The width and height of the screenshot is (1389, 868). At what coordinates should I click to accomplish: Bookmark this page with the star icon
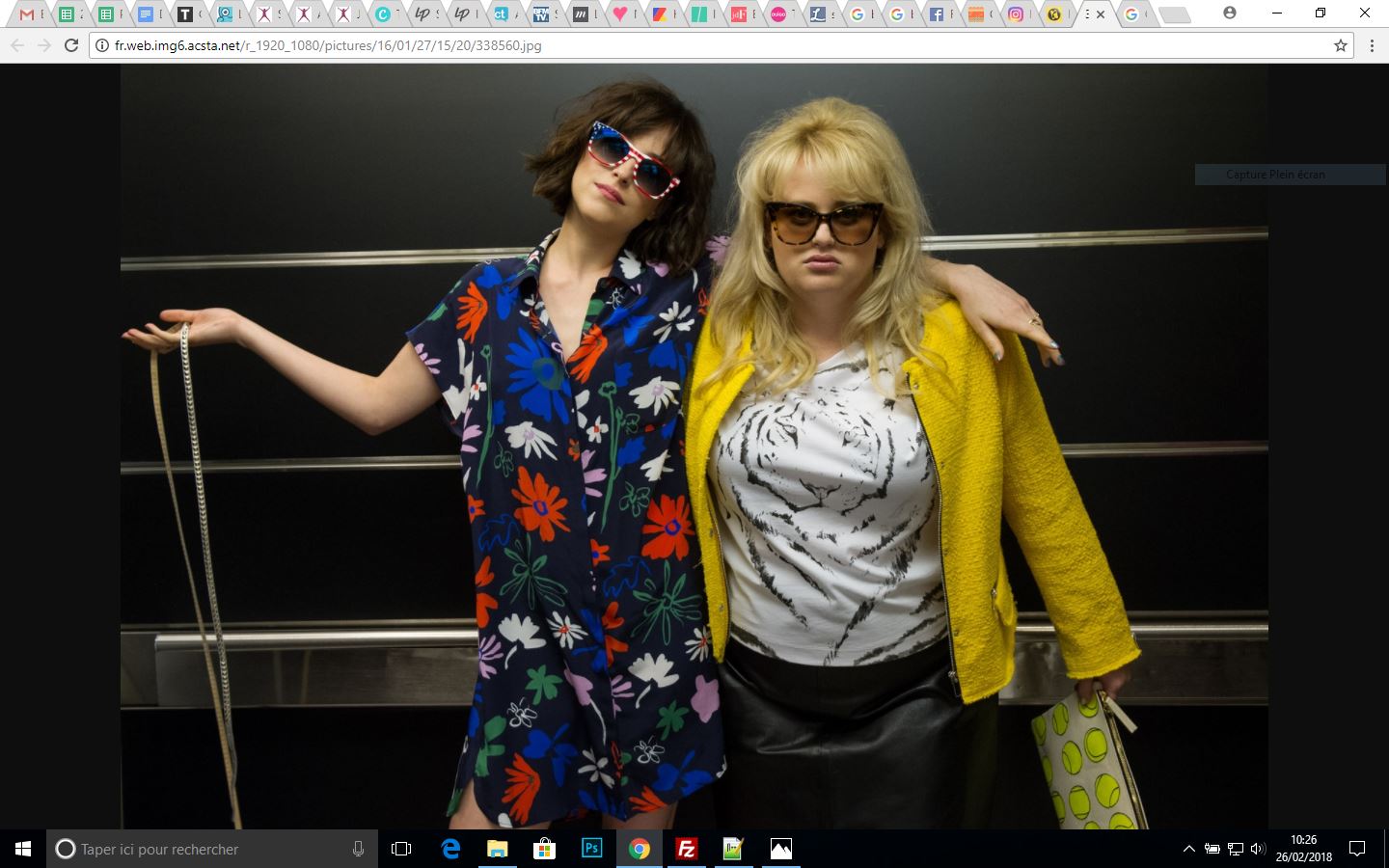tap(1340, 45)
